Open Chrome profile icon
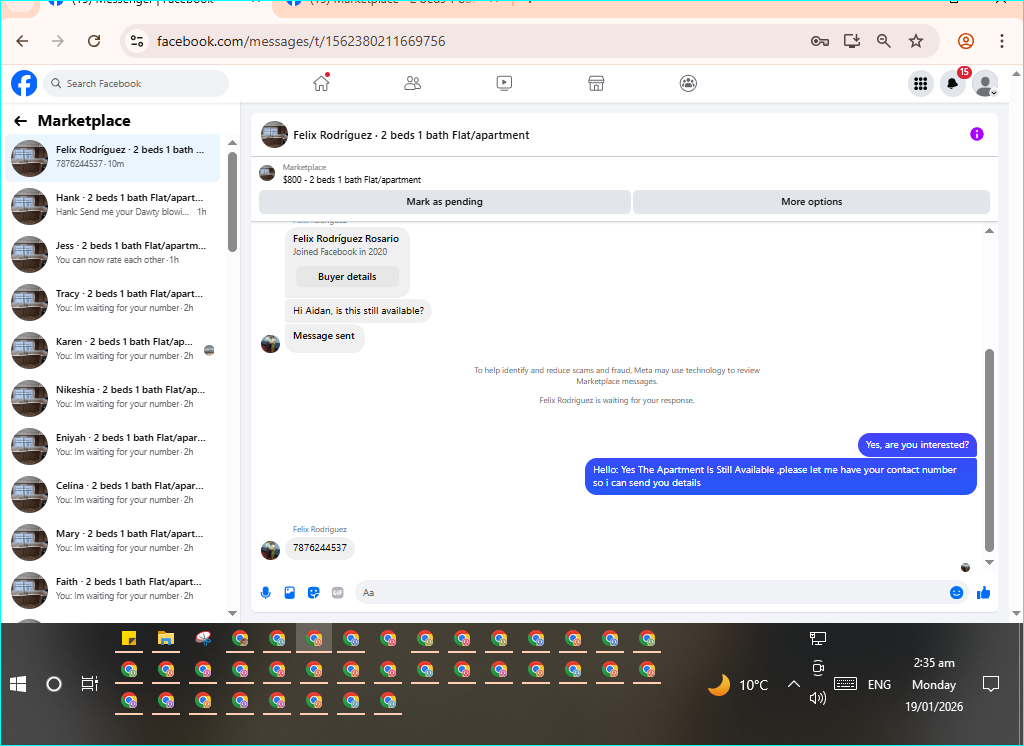Image resolution: width=1024 pixels, height=746 pixels. tap(966, 41)
